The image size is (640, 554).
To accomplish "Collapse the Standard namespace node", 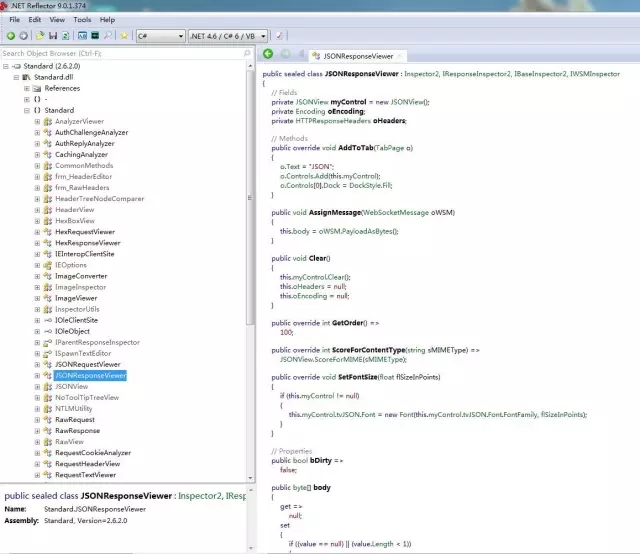I will (x=27, y=110).
